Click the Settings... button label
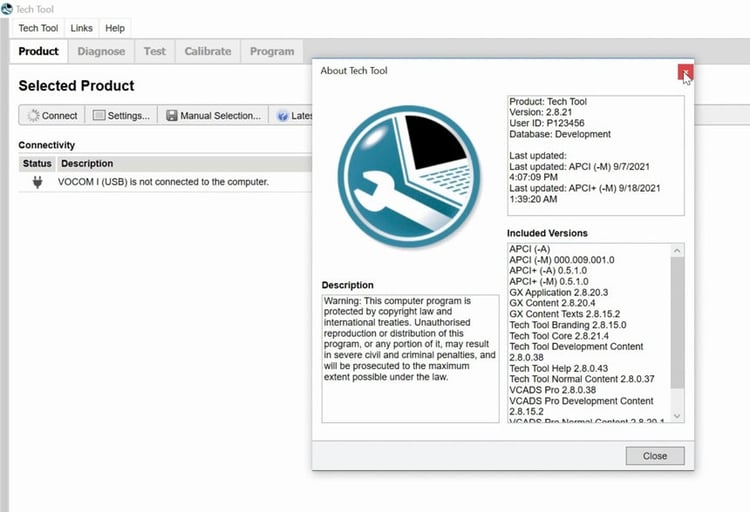Image resolution: width=750 pixels, height=512 pixels. coord(129,116)
